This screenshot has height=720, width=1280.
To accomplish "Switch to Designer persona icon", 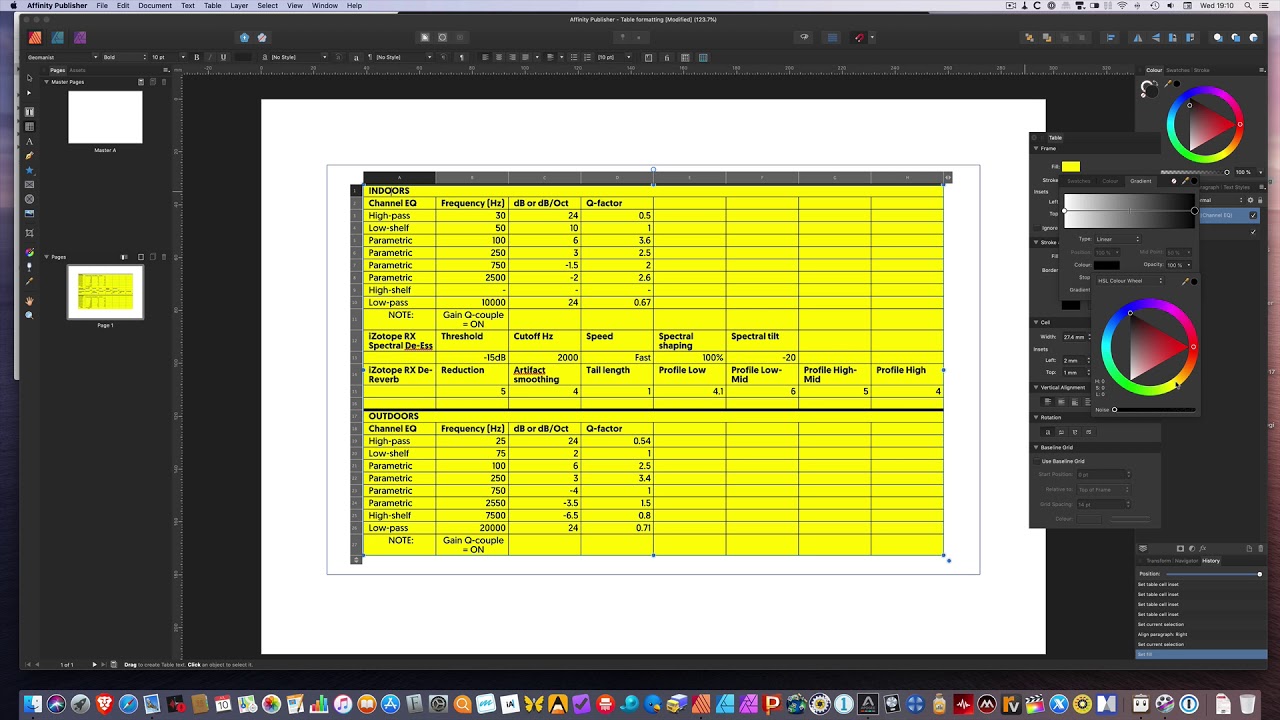I will tap(58, 38).
